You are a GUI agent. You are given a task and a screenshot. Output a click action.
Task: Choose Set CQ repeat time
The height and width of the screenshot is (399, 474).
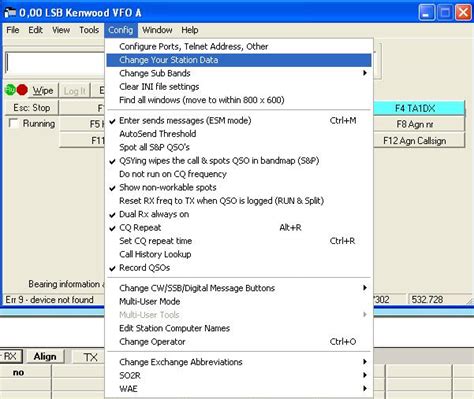(x=239, y=241)
